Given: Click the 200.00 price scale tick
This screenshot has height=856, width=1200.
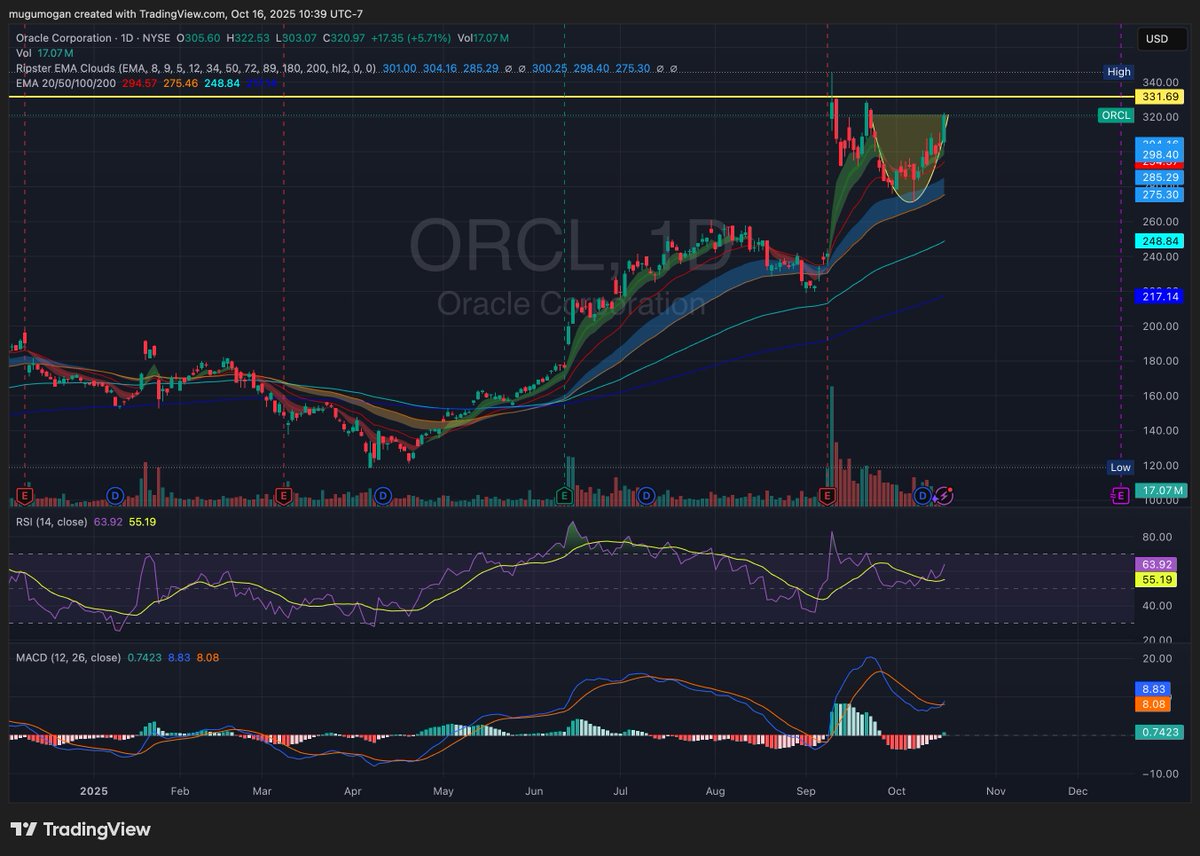Looking at the screenshot, I should (x=1161, y=326).
